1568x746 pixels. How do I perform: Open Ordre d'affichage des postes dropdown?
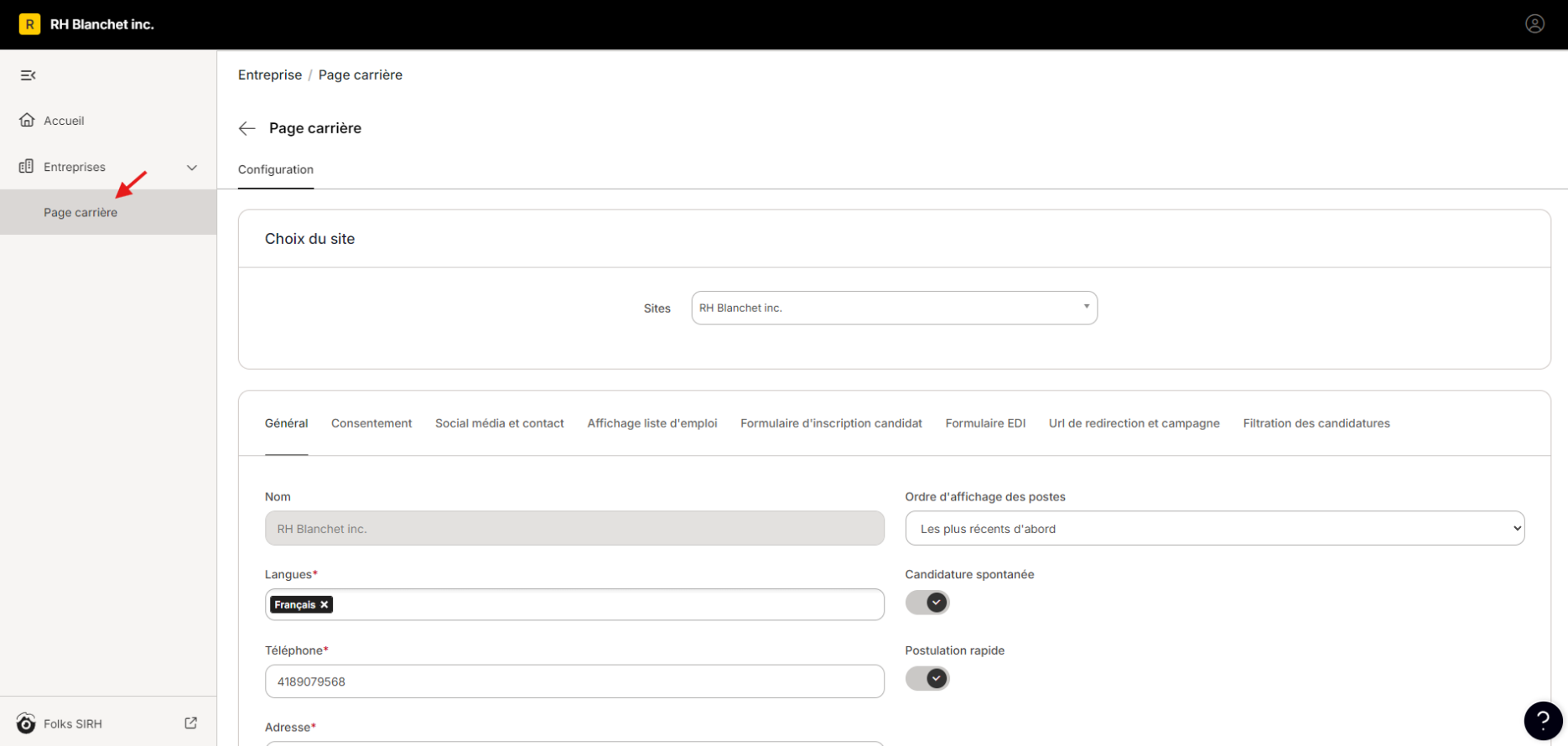click(x=1214, y=528)
